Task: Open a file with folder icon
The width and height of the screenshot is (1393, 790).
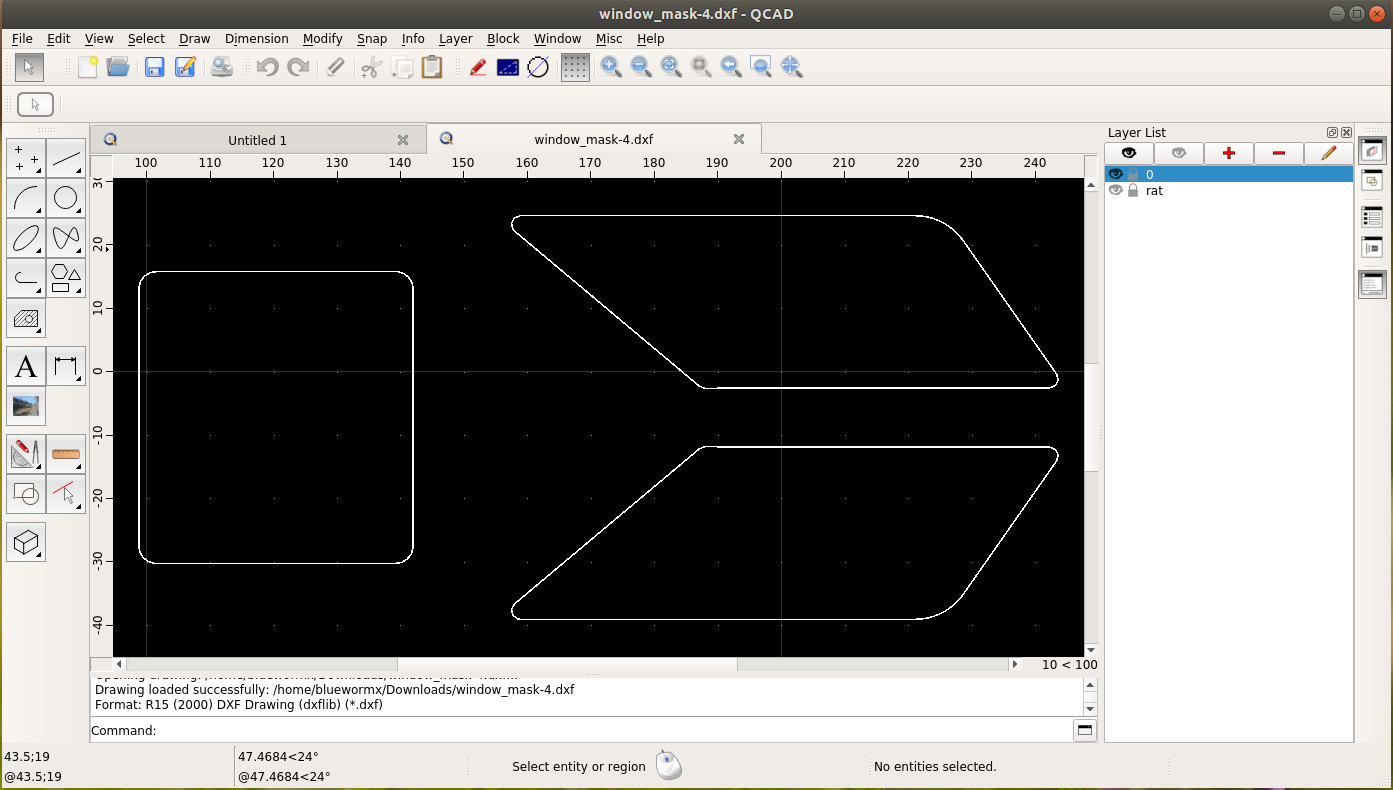Action: 118,67
